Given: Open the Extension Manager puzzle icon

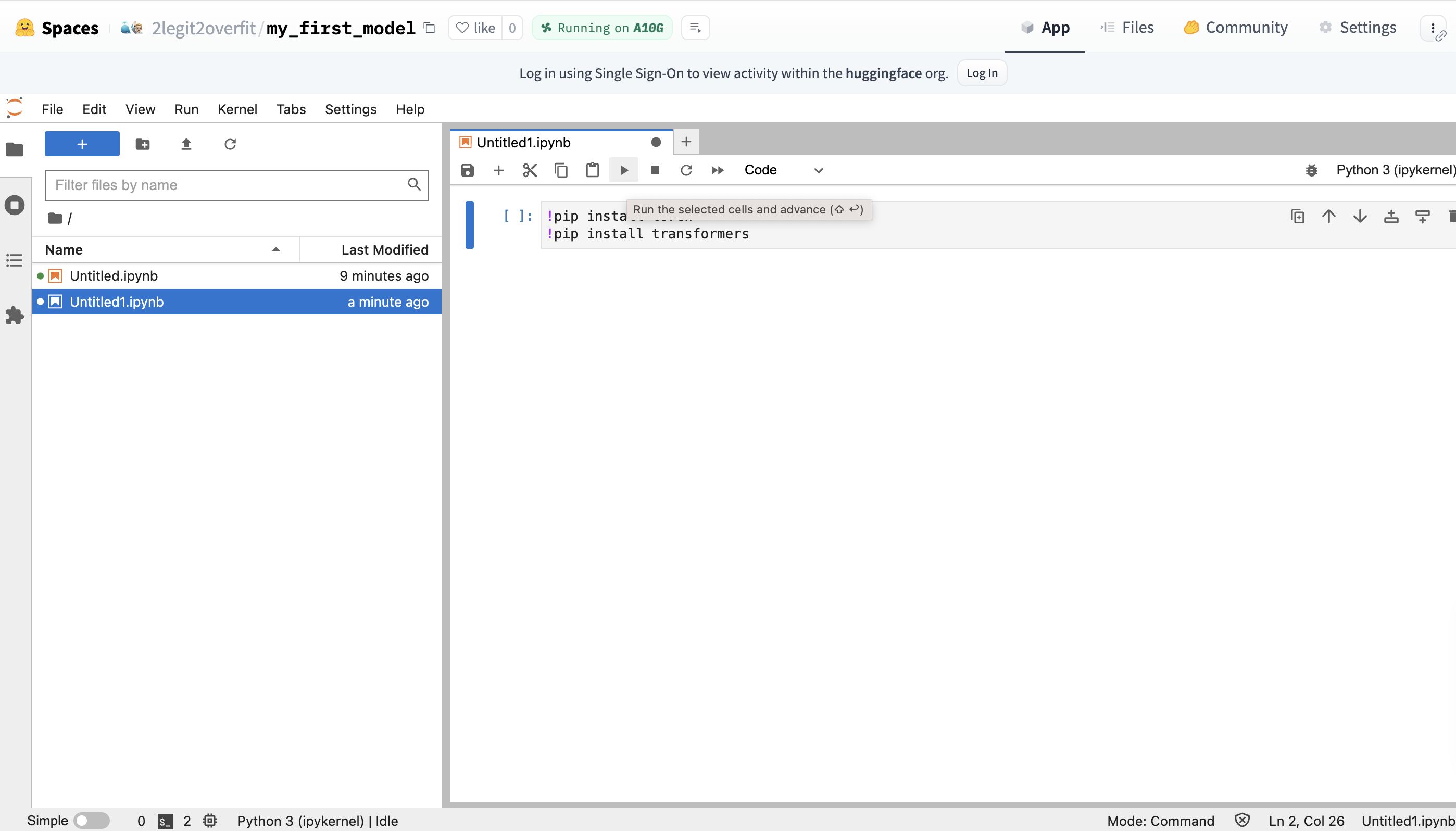Looking at the screenshot, I should 14,316.
